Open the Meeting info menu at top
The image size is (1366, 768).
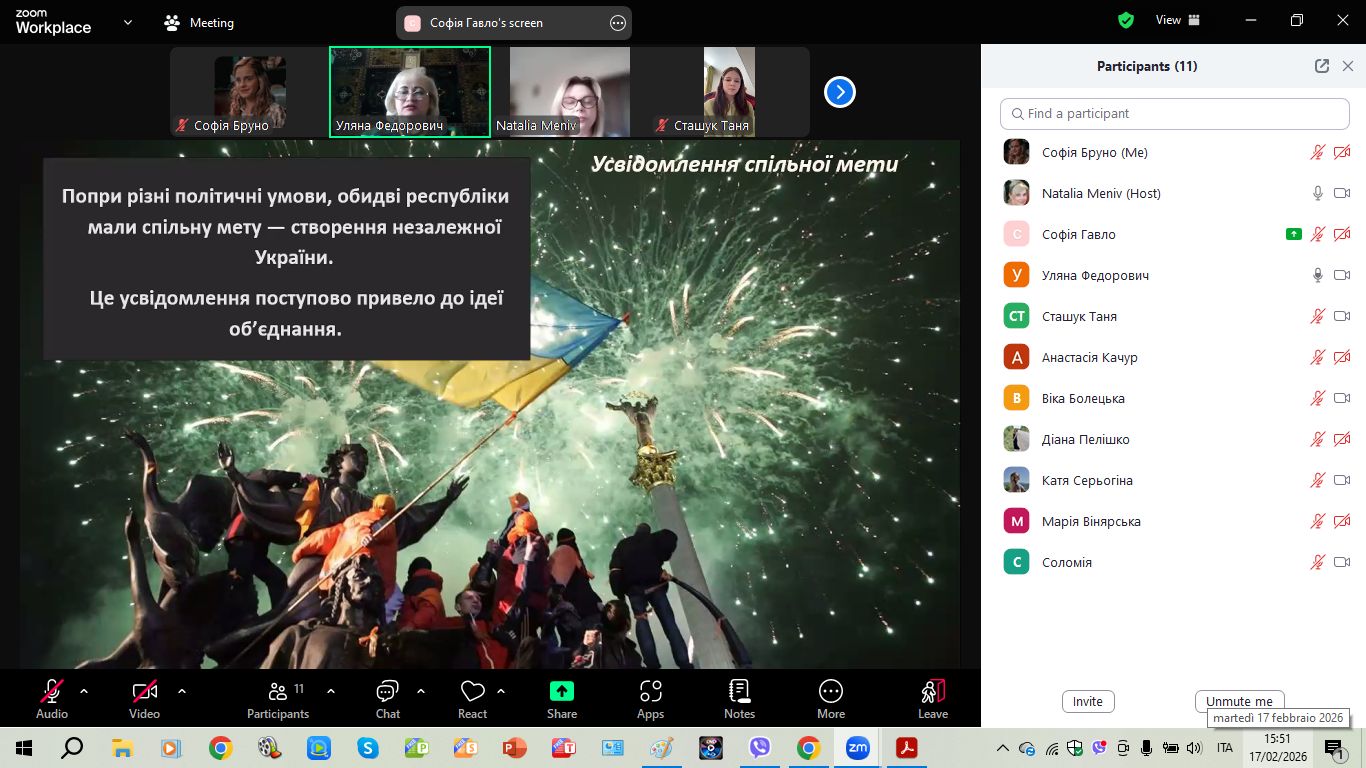click(x=199, y=23)
